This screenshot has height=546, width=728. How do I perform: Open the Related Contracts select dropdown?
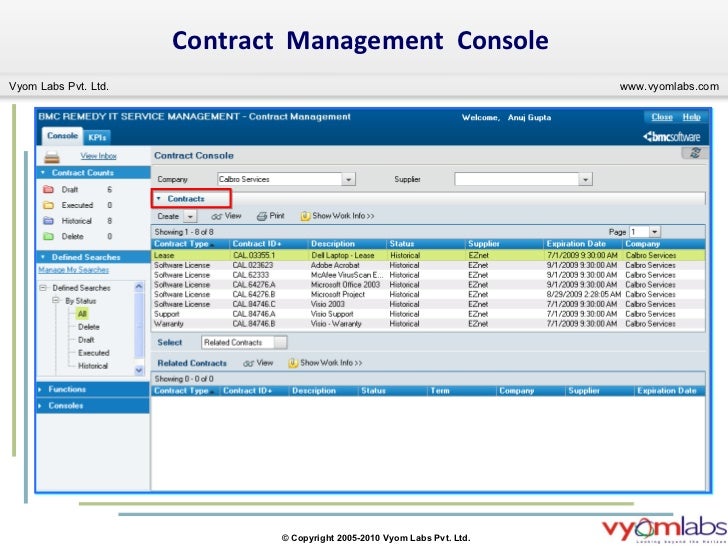point(280,343)
